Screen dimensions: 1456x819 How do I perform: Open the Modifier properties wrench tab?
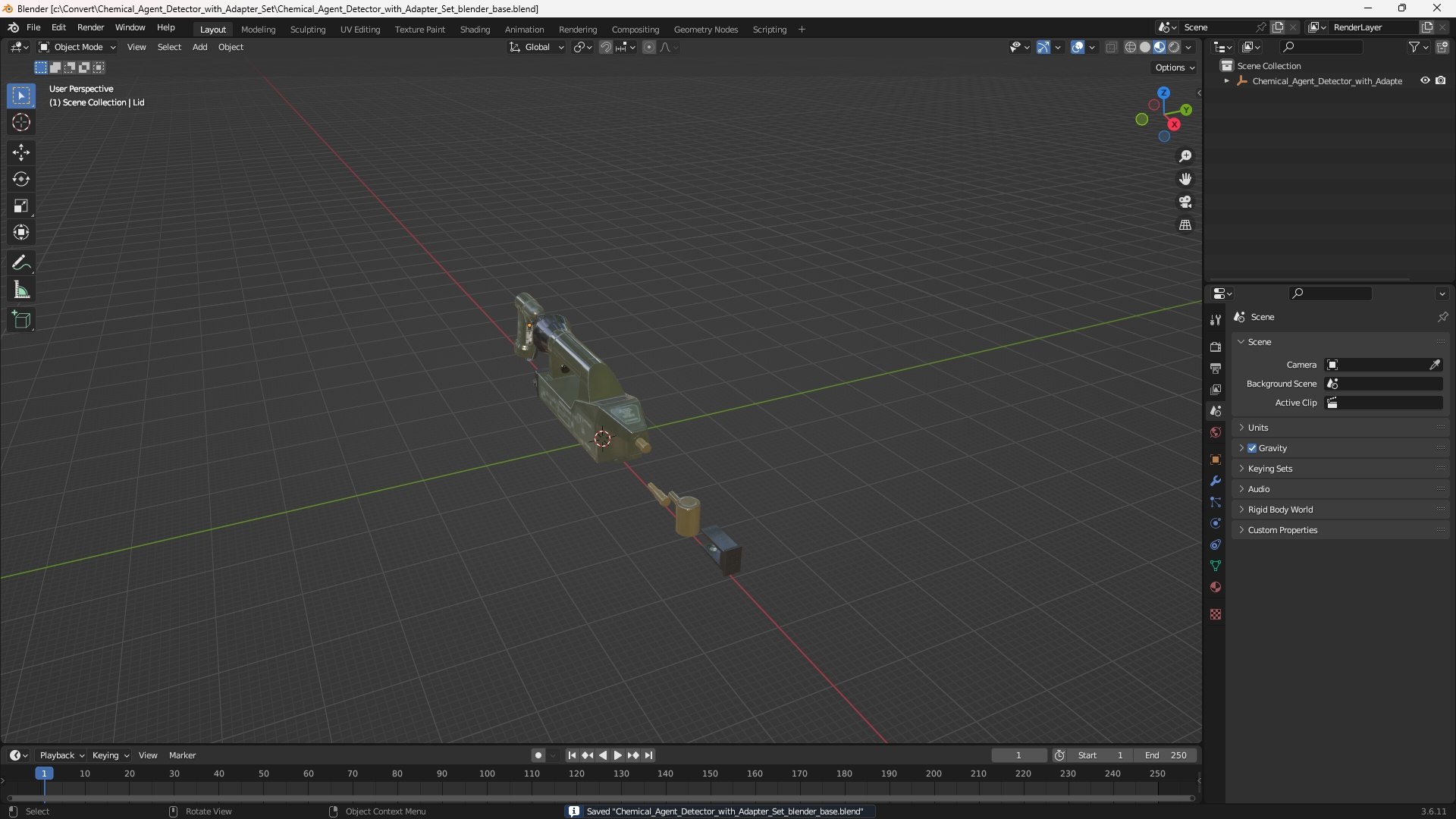tap(1216, 481)
